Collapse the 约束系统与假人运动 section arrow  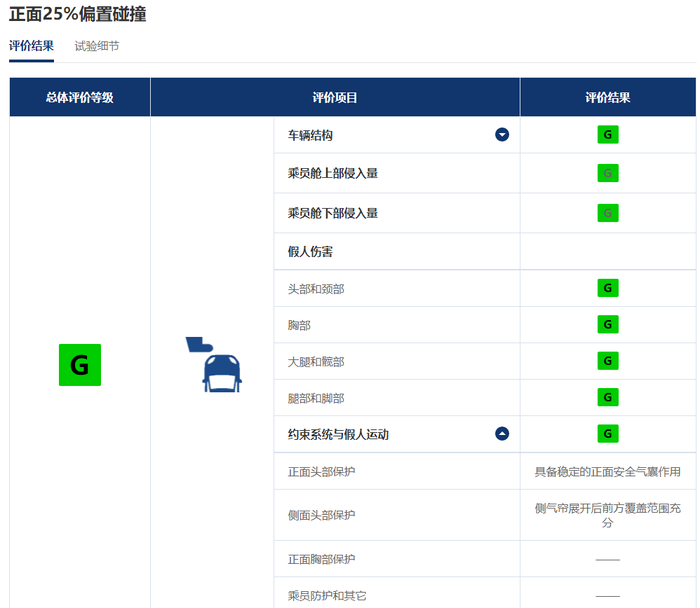502,433
